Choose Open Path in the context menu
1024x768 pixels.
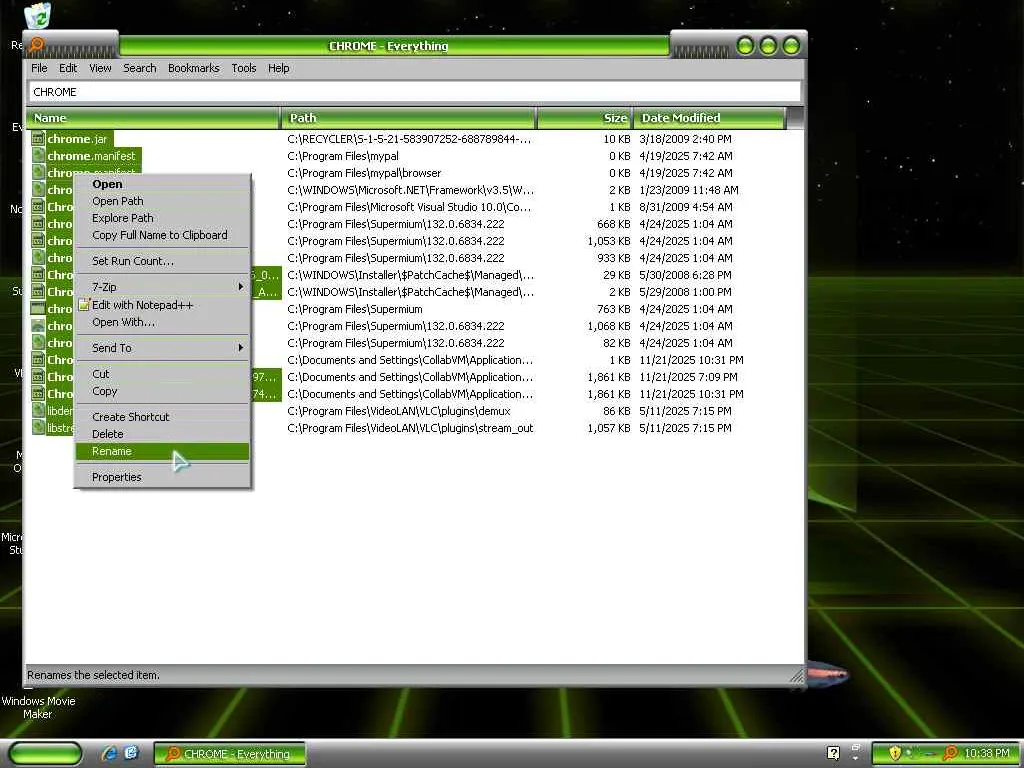click(x=162, y=201)
